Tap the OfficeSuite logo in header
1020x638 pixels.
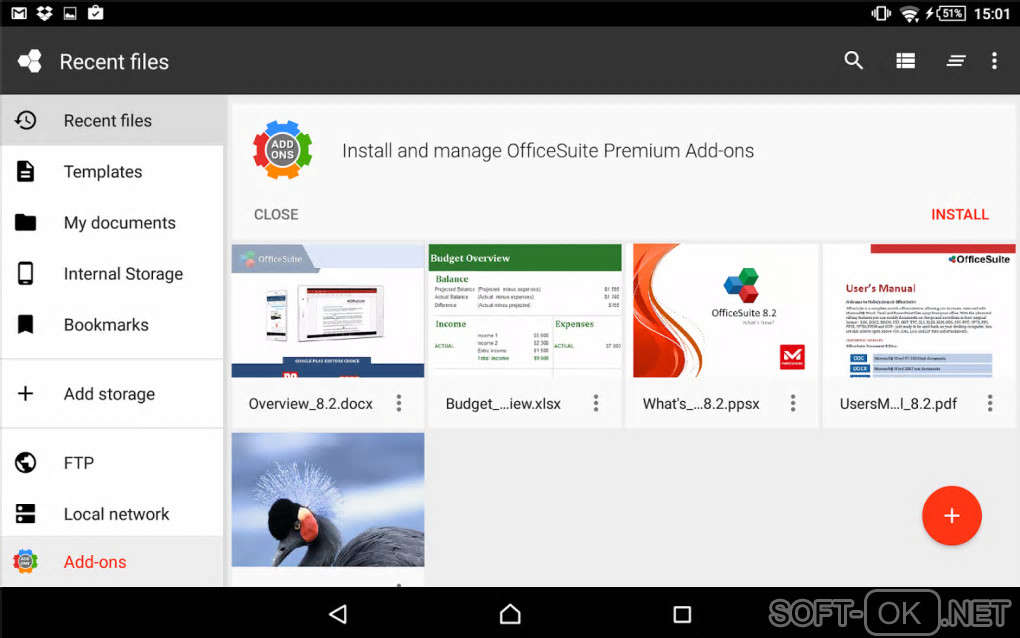pos(30,61)
